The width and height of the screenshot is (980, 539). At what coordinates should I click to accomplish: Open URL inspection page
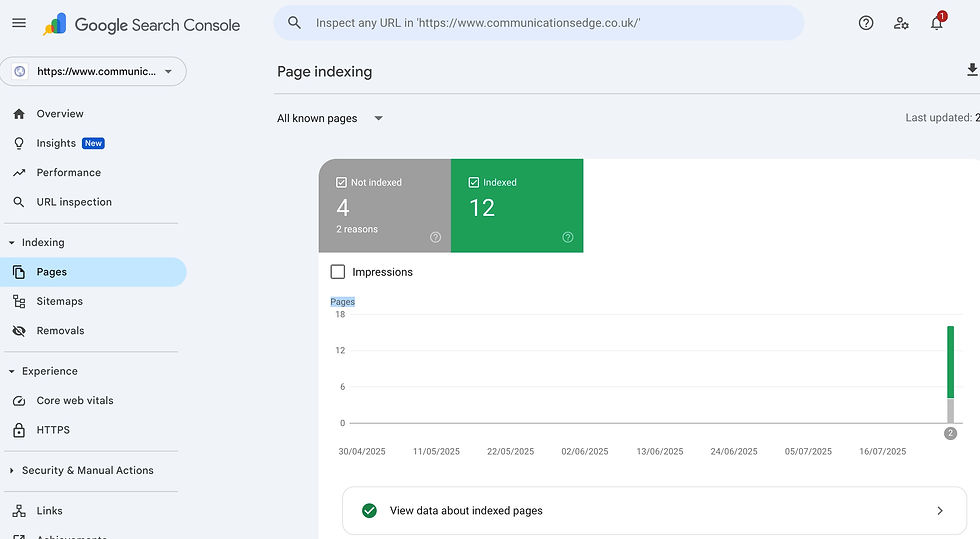click(74, 202)
